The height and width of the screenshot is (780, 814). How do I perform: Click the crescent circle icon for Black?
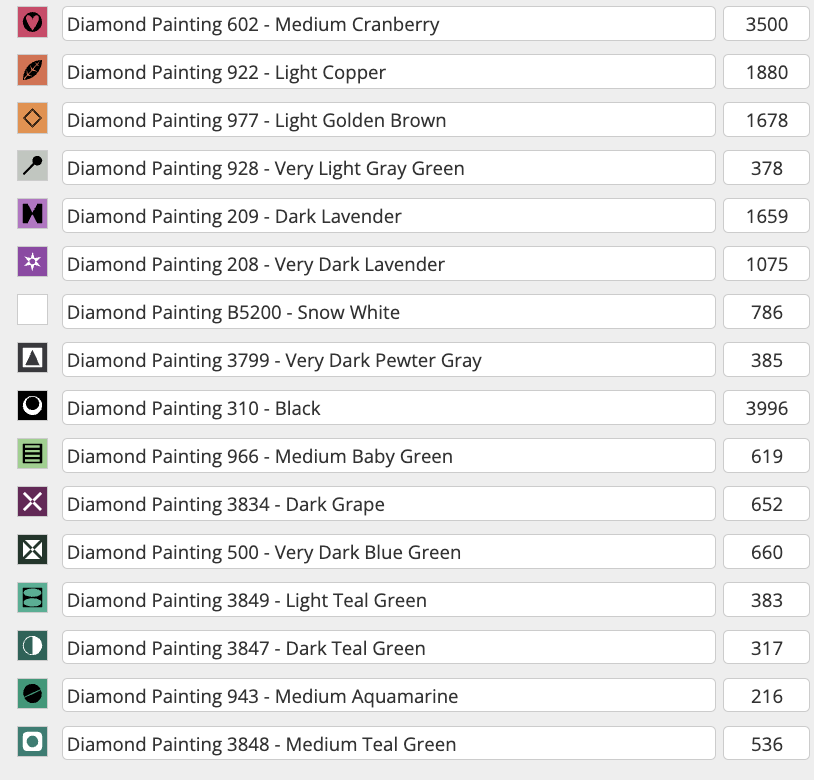click(x=32, y=408)
